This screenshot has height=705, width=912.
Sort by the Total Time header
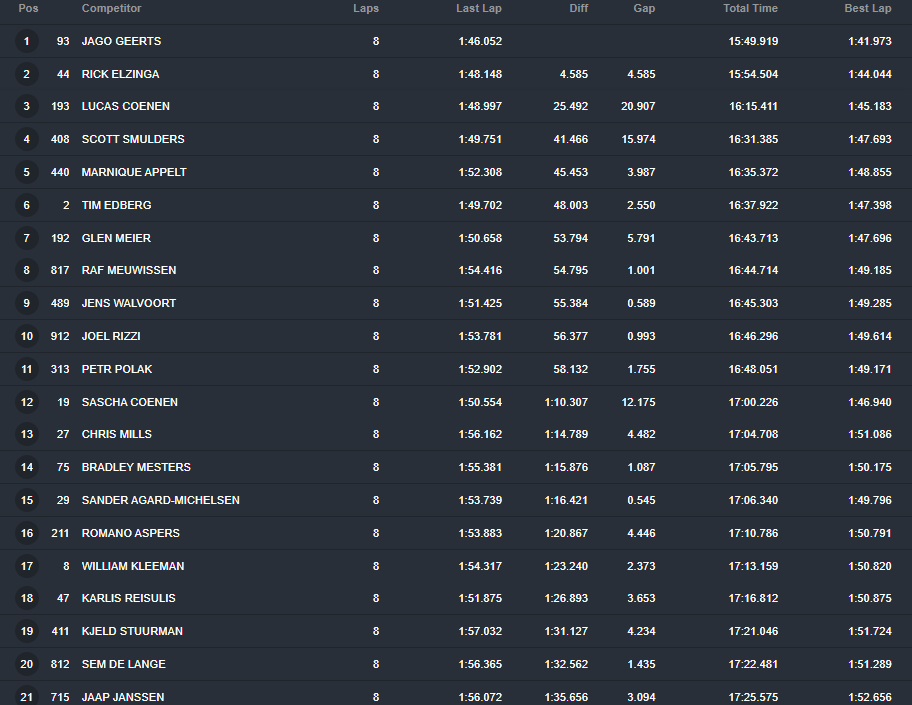point(750,9)
